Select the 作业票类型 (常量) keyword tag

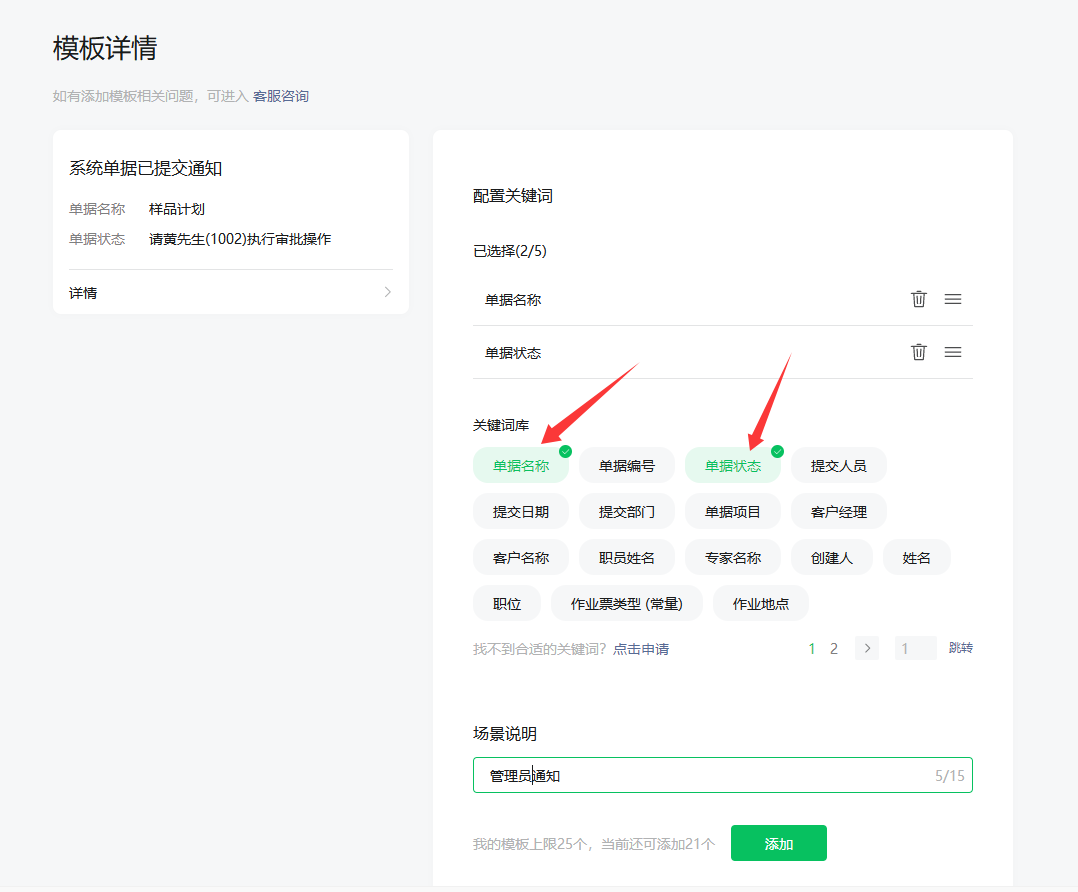pos(626,604)
